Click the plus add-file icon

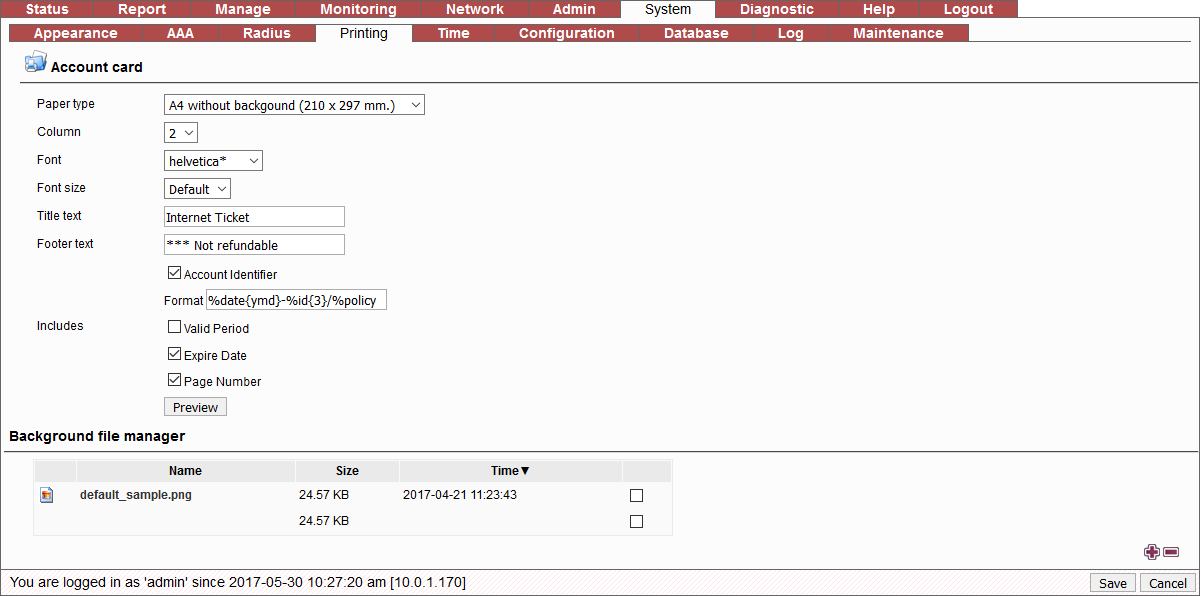tap(1152, 551)
